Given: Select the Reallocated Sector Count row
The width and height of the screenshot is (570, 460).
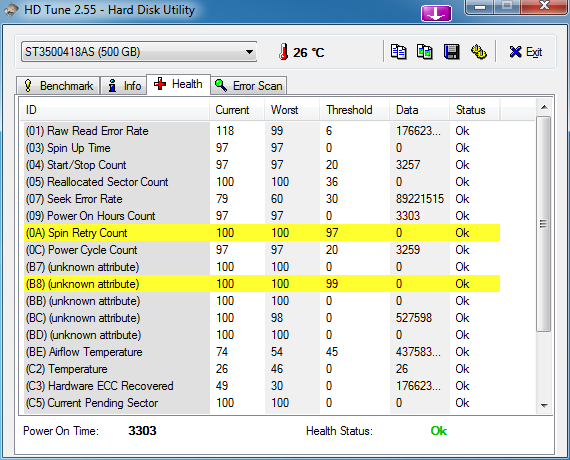Looking at the screenshot, I should (262, 182).
